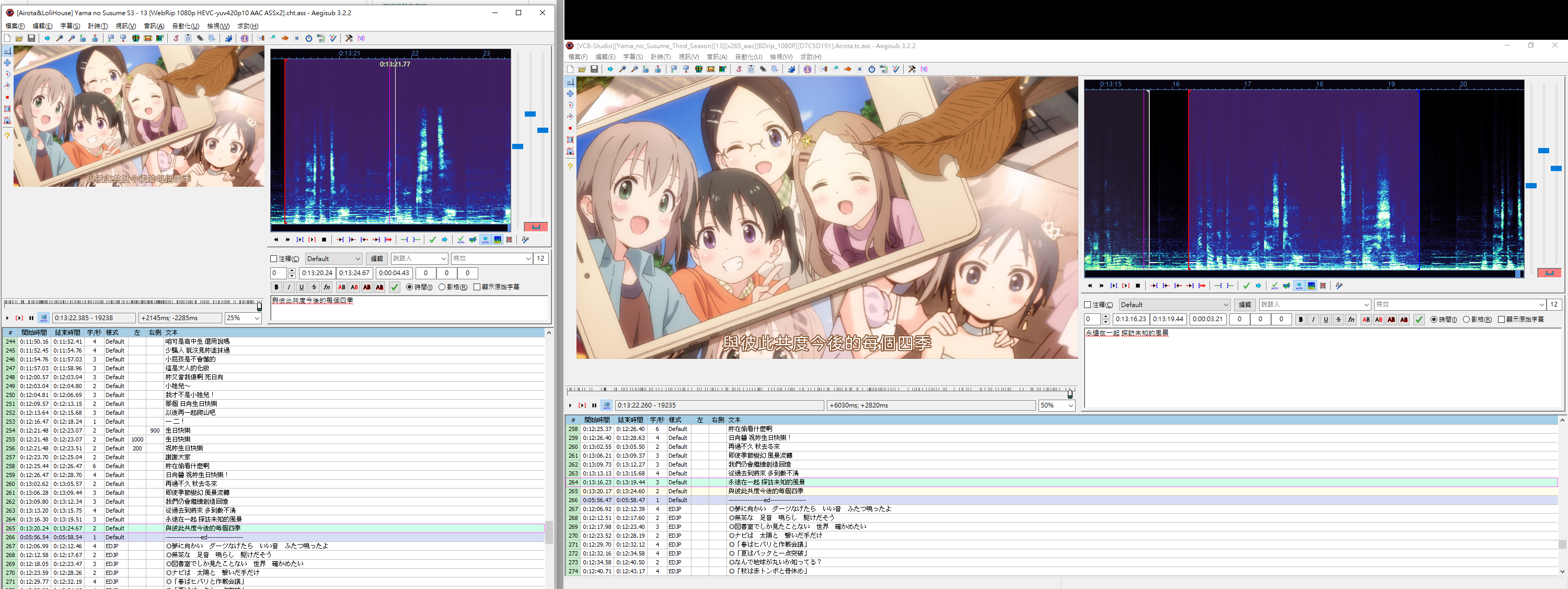Open 字幕(S) menu in left window
This screenshot has height=589, width=1568.
pos(70,26)
